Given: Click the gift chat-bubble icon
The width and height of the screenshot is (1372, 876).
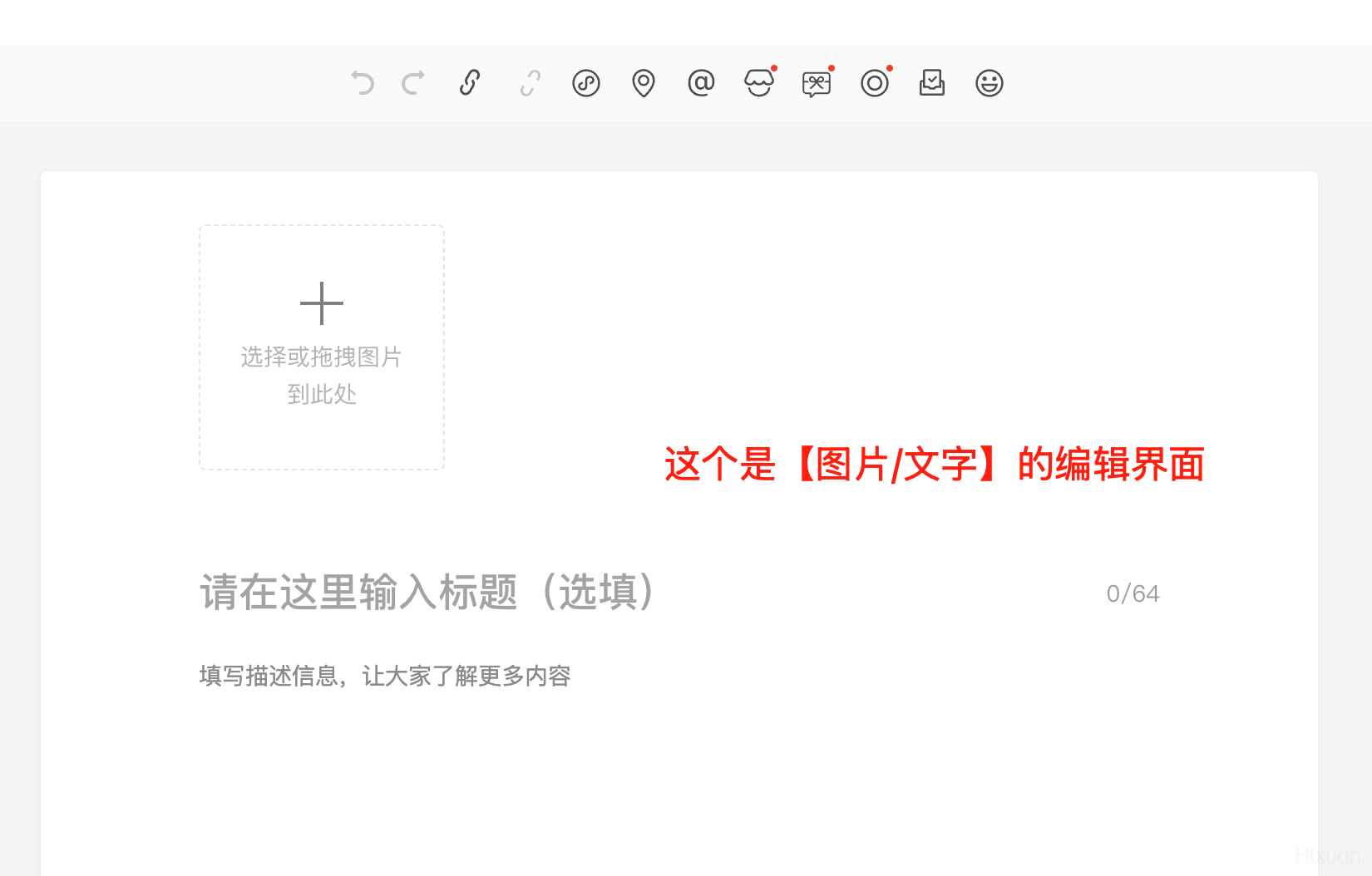Looking at the screenshot, I should (817, 83).
